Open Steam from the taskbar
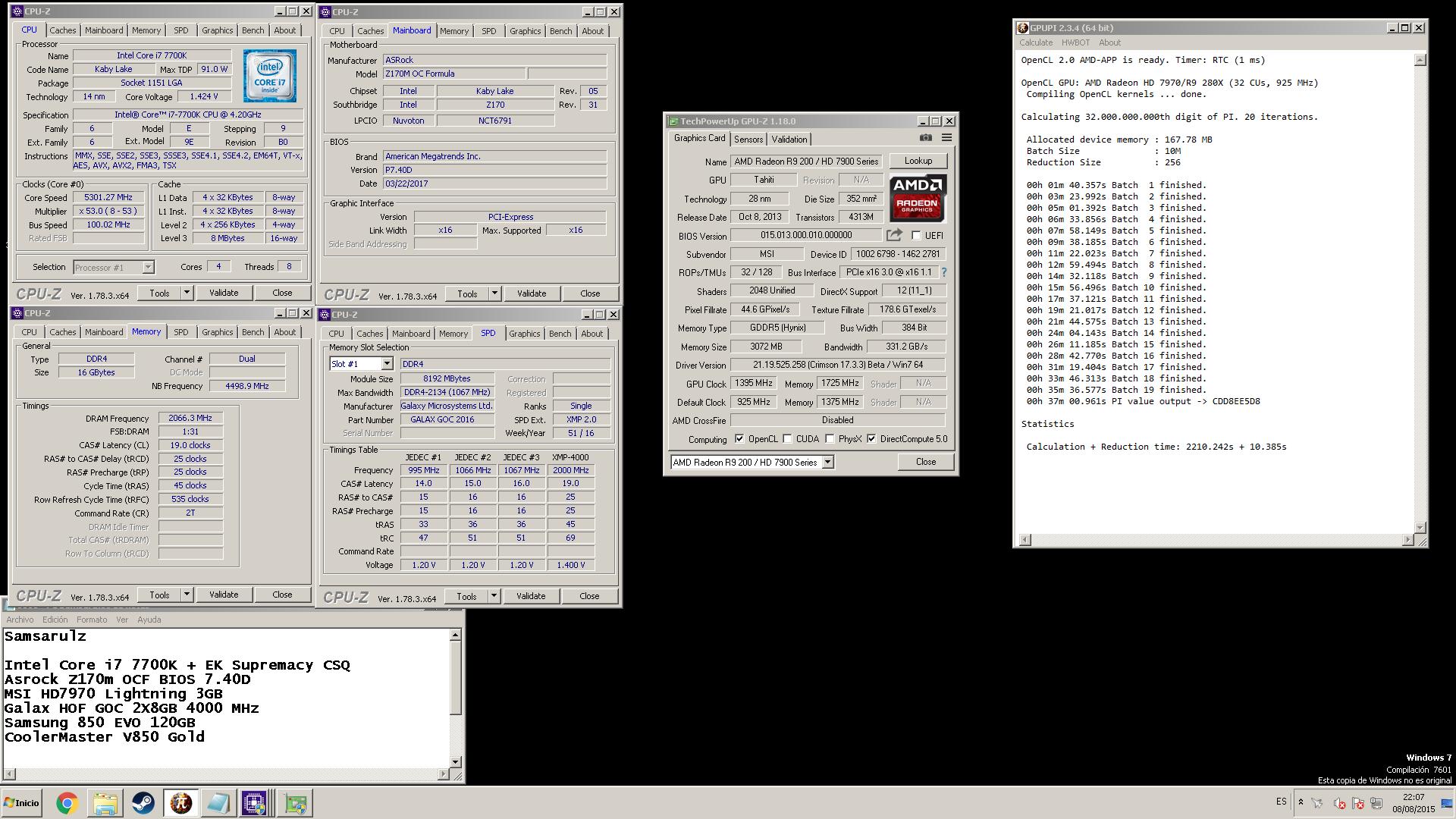Screen dimensions: 1456x819 pyautogui.click(x=143, y=803)
